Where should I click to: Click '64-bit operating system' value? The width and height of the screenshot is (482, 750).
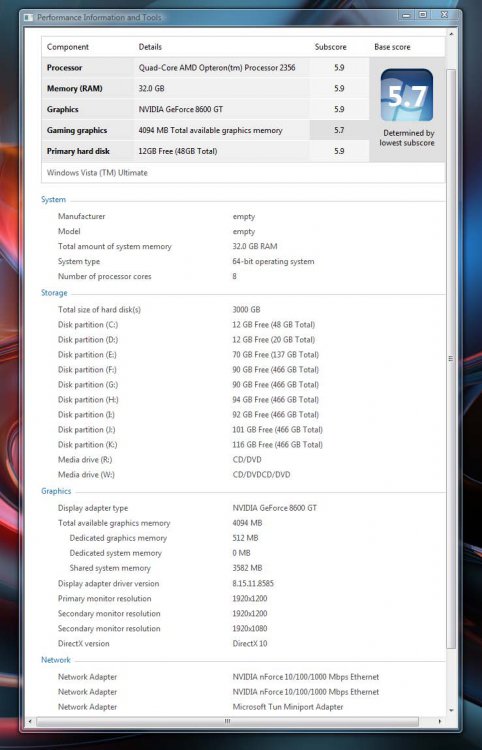click(274, 261)
